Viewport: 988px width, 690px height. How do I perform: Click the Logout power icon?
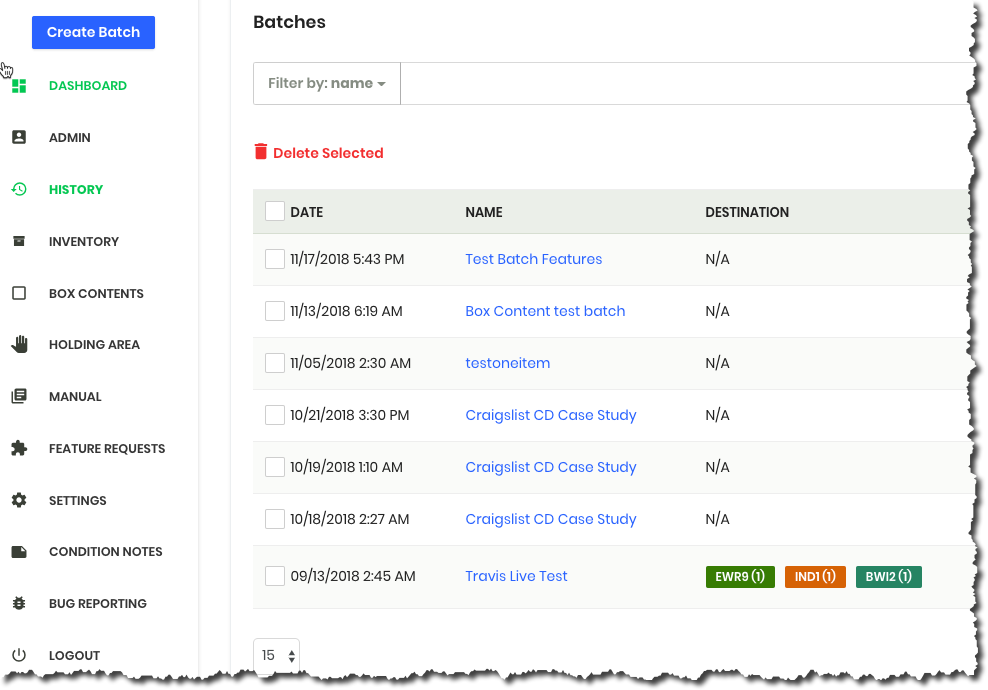pos(19,655)
